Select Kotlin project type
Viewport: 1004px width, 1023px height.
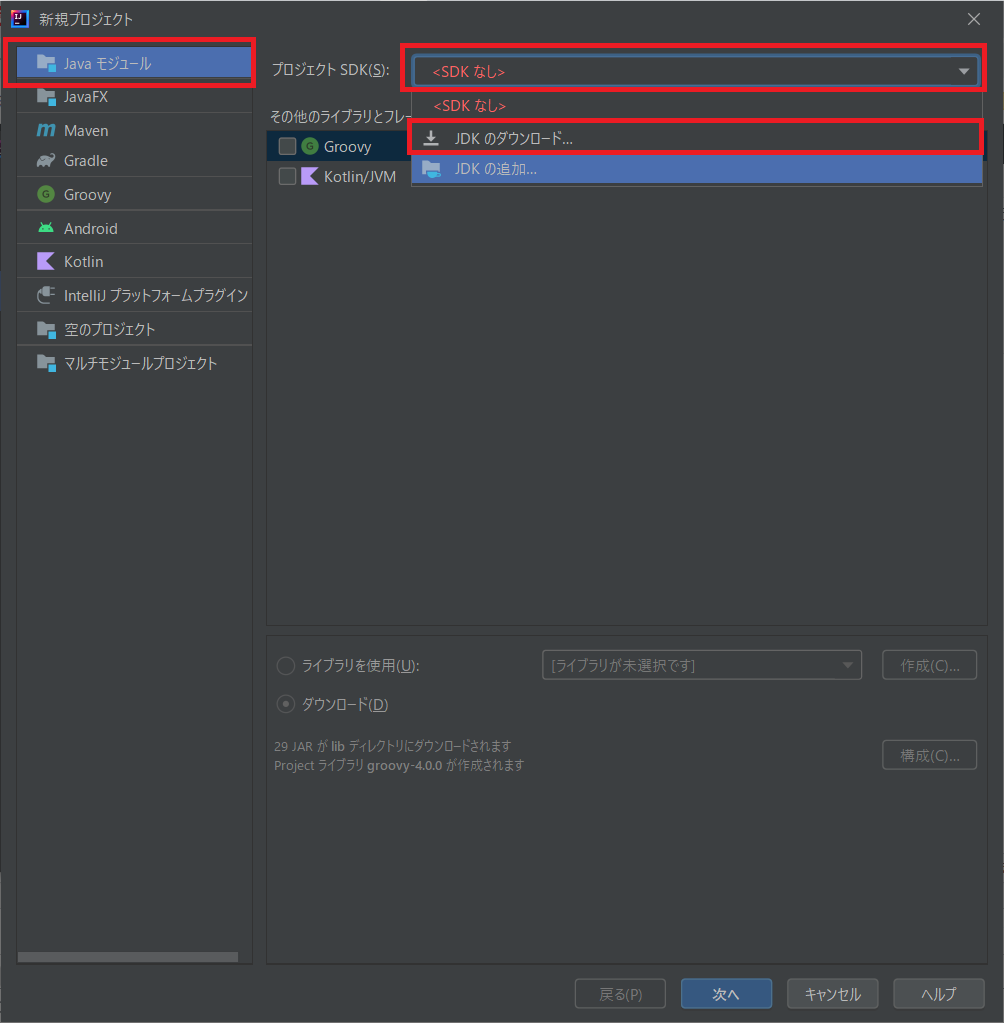(x=134, y=262)
